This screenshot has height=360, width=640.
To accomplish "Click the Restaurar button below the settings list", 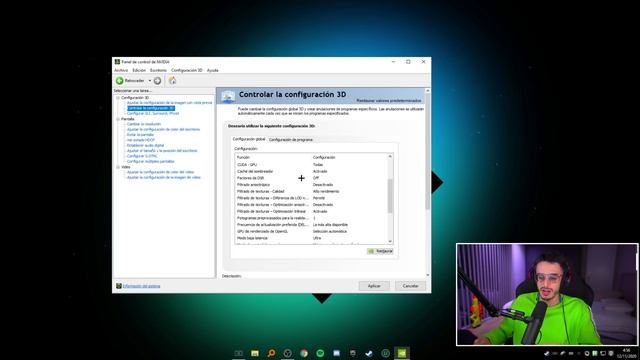I will coord(380,251).
